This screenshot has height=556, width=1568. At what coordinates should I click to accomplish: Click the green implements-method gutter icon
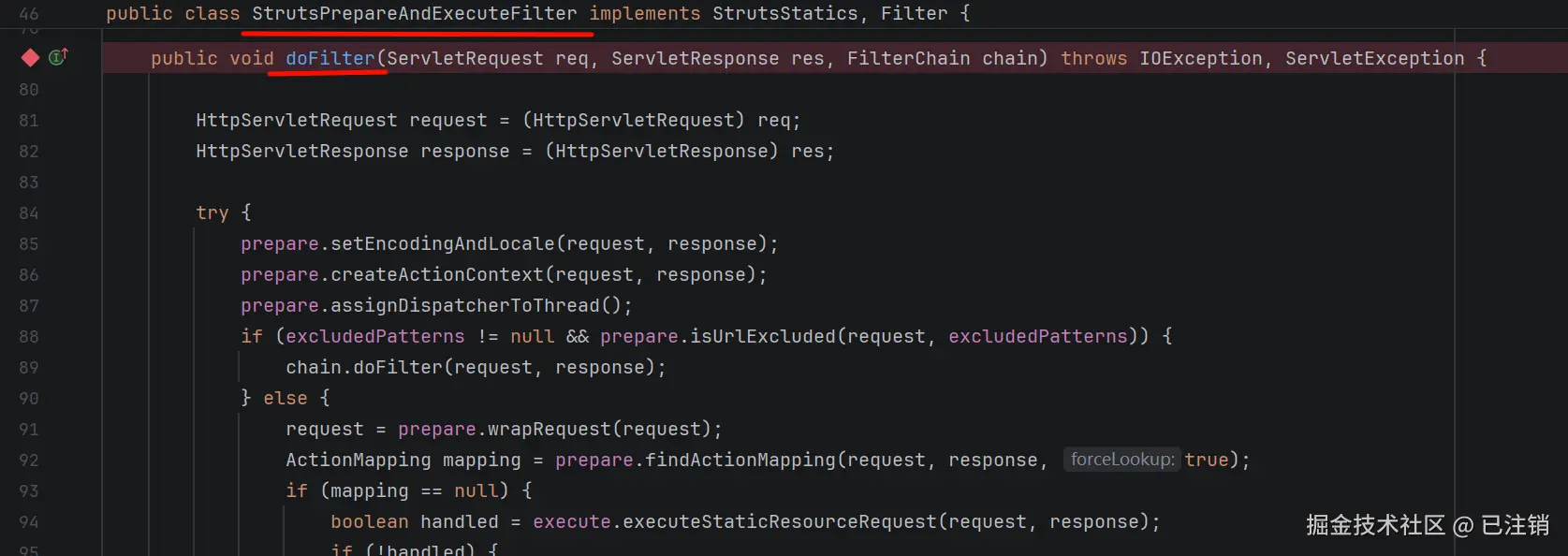click(x=57, y=58)
